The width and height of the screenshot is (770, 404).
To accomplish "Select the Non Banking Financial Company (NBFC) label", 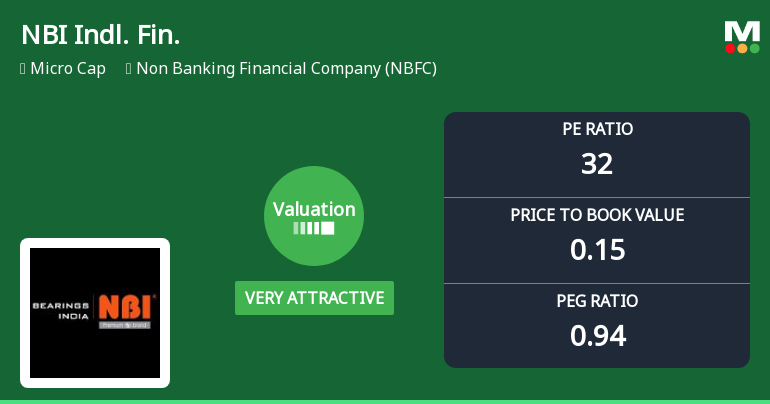I will click(x=286, y=69).
